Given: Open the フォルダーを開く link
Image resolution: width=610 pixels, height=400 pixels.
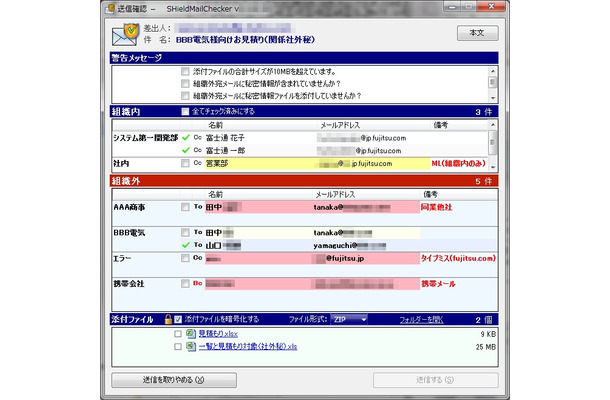Looking at the screenshot, I should 421,320.
